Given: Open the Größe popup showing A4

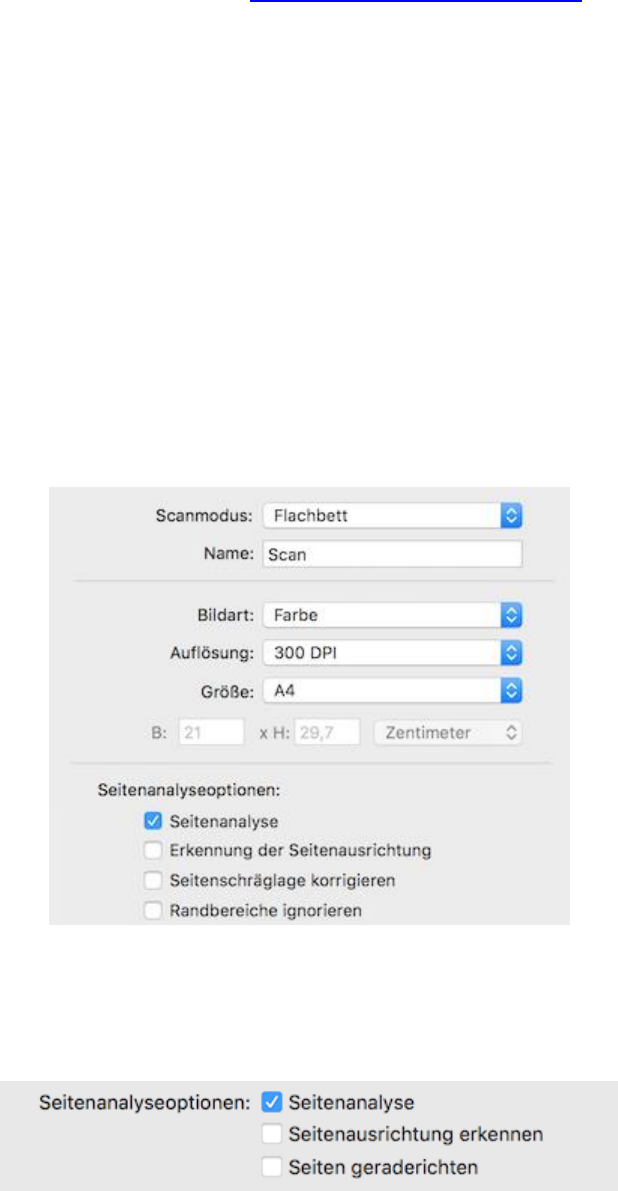Looking at the screenshot, I should pyautogui.click(x=393, y=692).
